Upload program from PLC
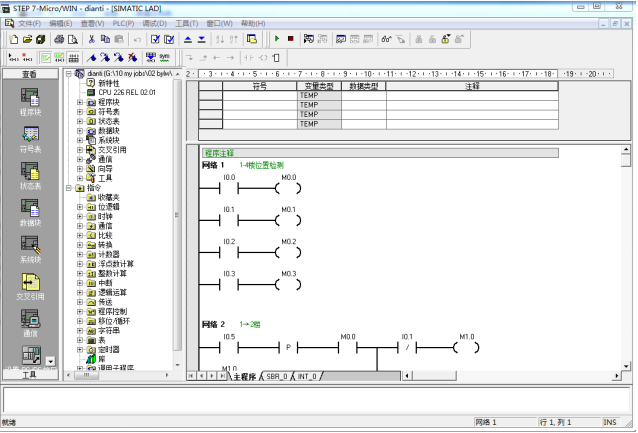Image resolution: width=638 pixels, height=433 pixels. pos(188,39)
